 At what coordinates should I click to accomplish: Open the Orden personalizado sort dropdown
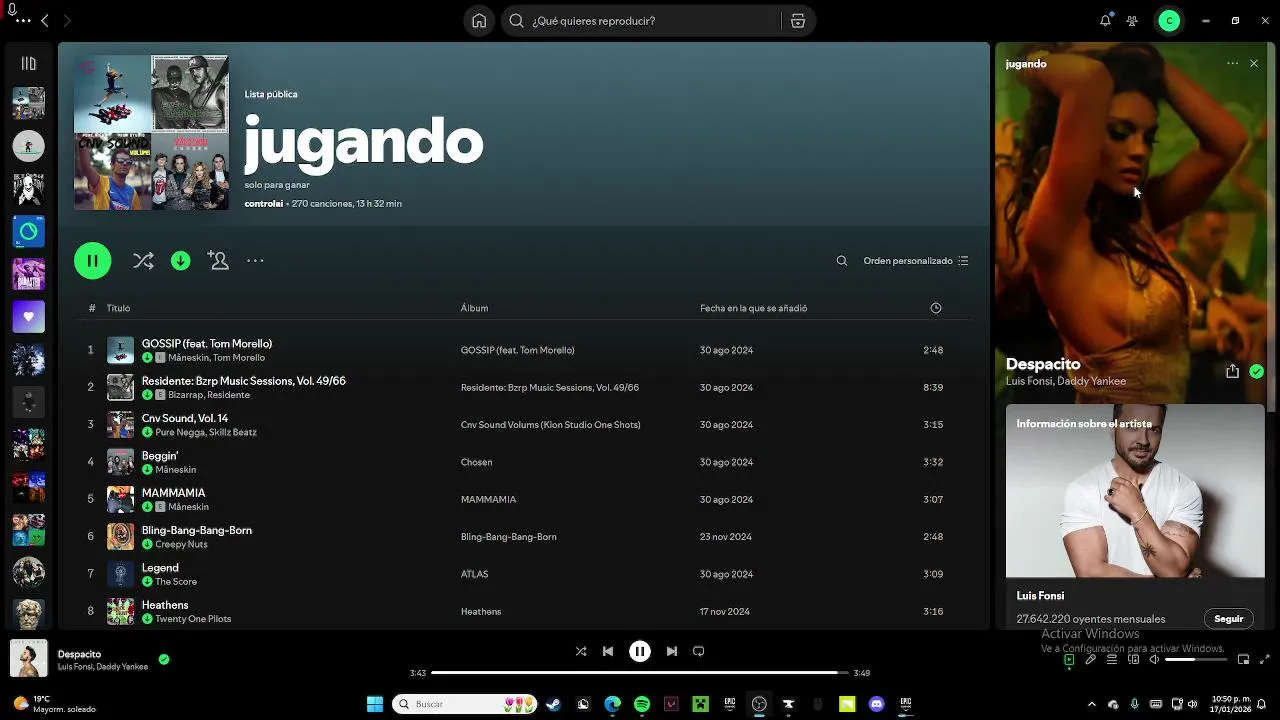(916, 261)
